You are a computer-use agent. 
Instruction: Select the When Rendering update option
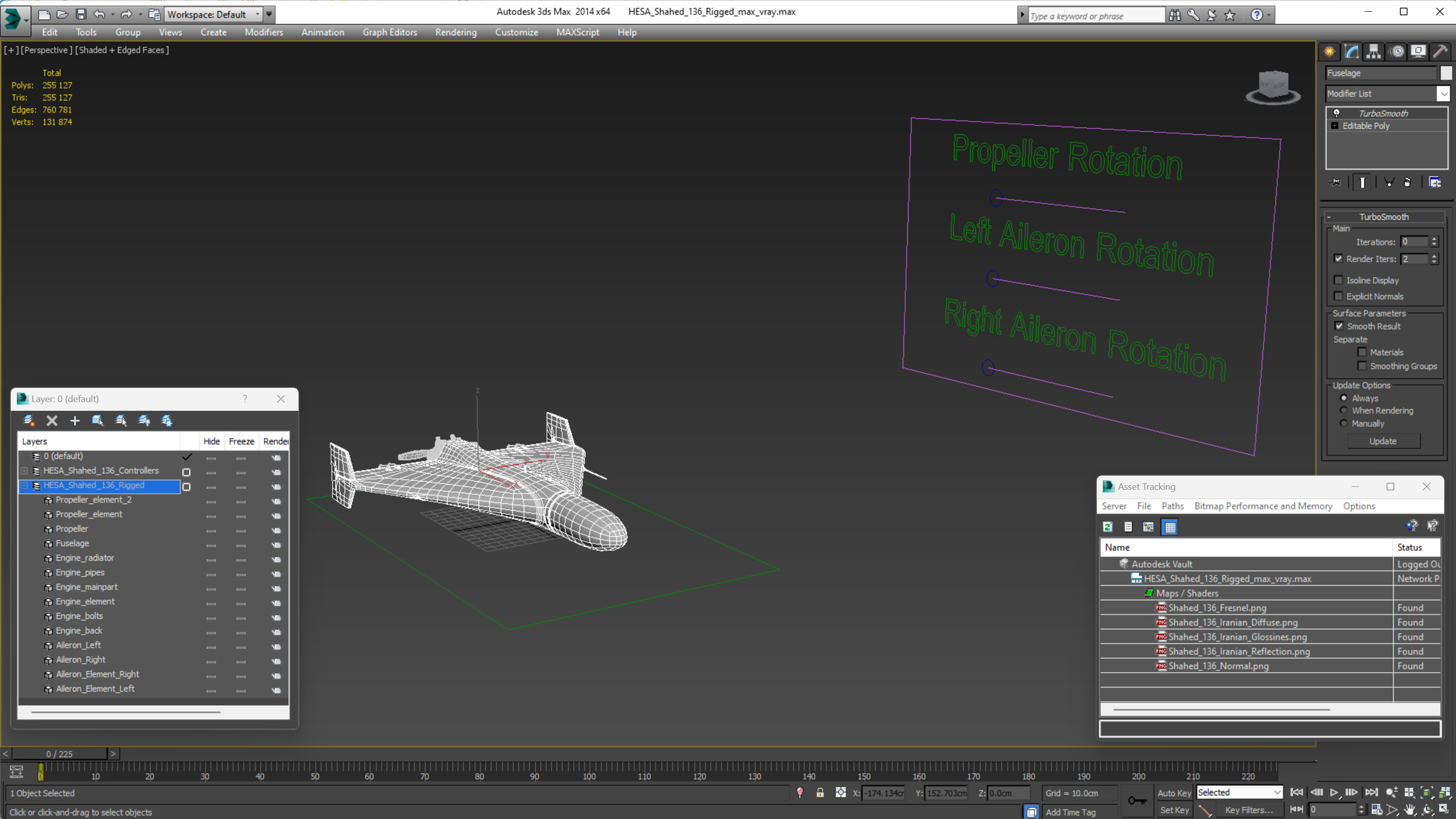coord(1344,410)
